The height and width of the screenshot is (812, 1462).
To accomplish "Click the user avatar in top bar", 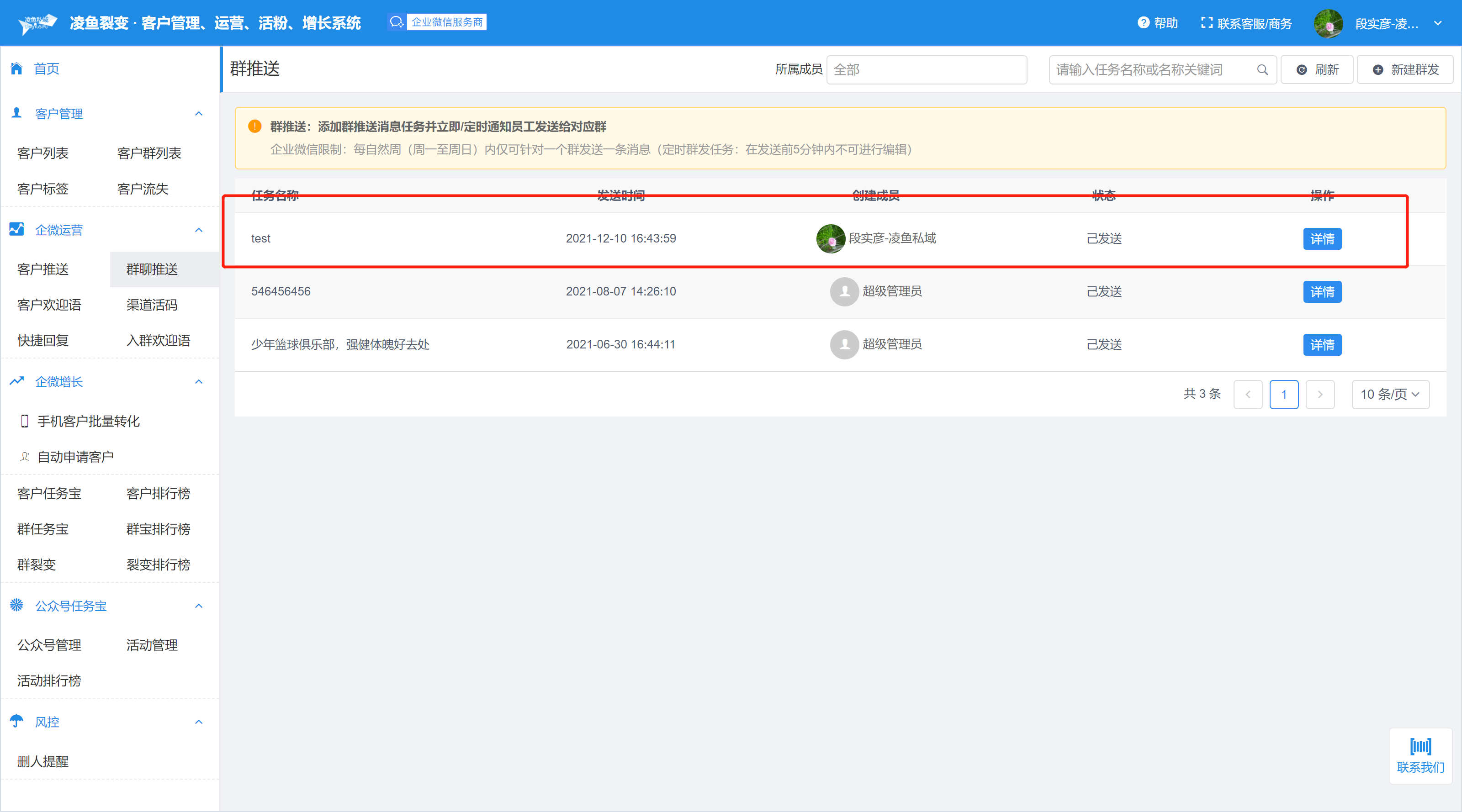I will coord(1328,23).
